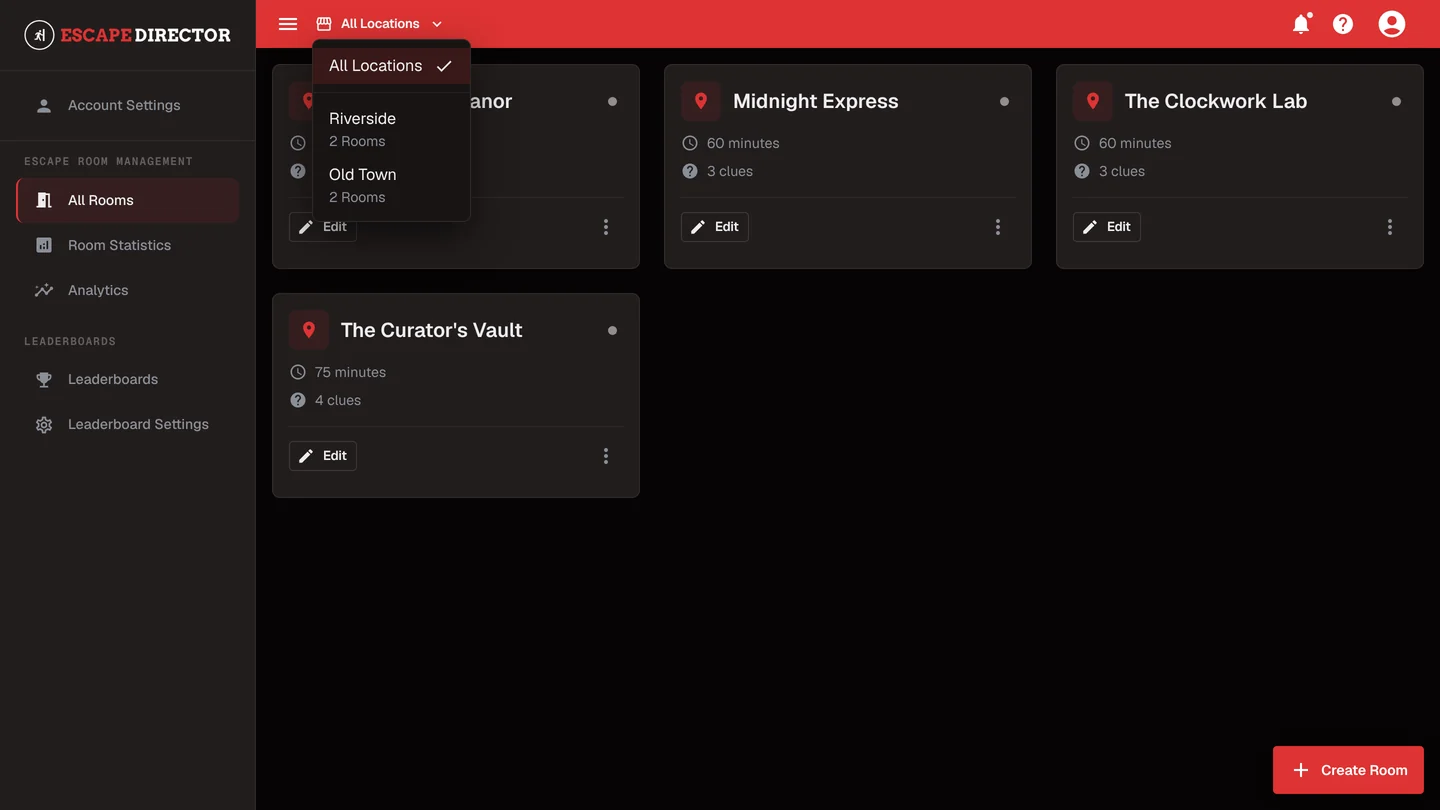Viewport: 1440px width, 810px height.
Task: Open The Clockwork Lab three-dot options
Action: tap(1389, 227)
